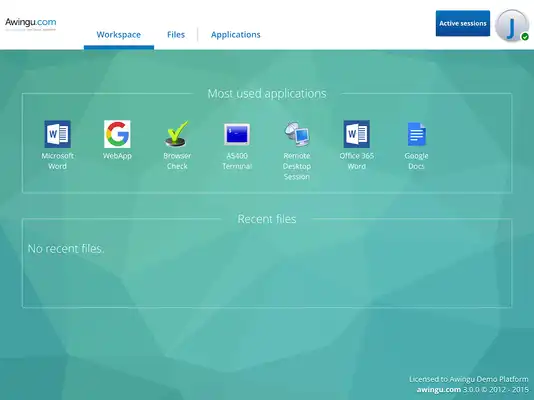Open the WebApp Google icon
Viewport: 534px width, 400px height.
(117, 134)
